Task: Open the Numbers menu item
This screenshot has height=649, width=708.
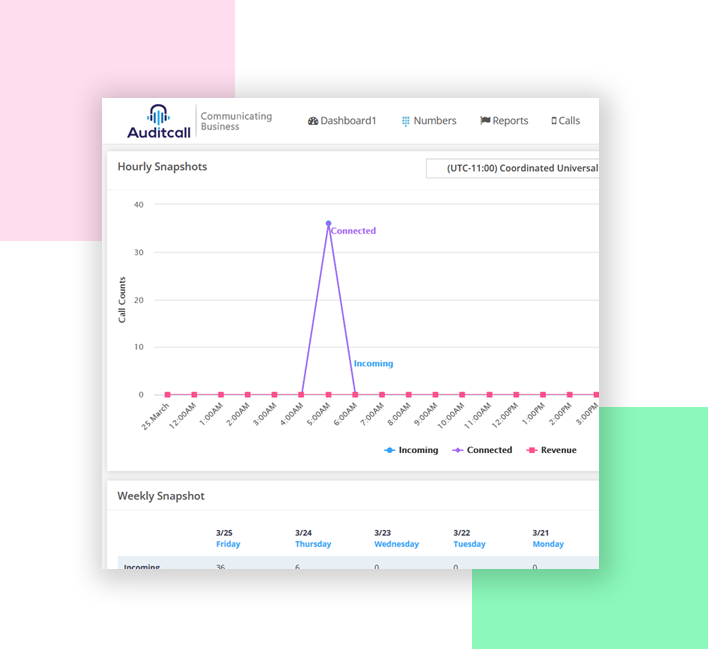Action: 429,121
